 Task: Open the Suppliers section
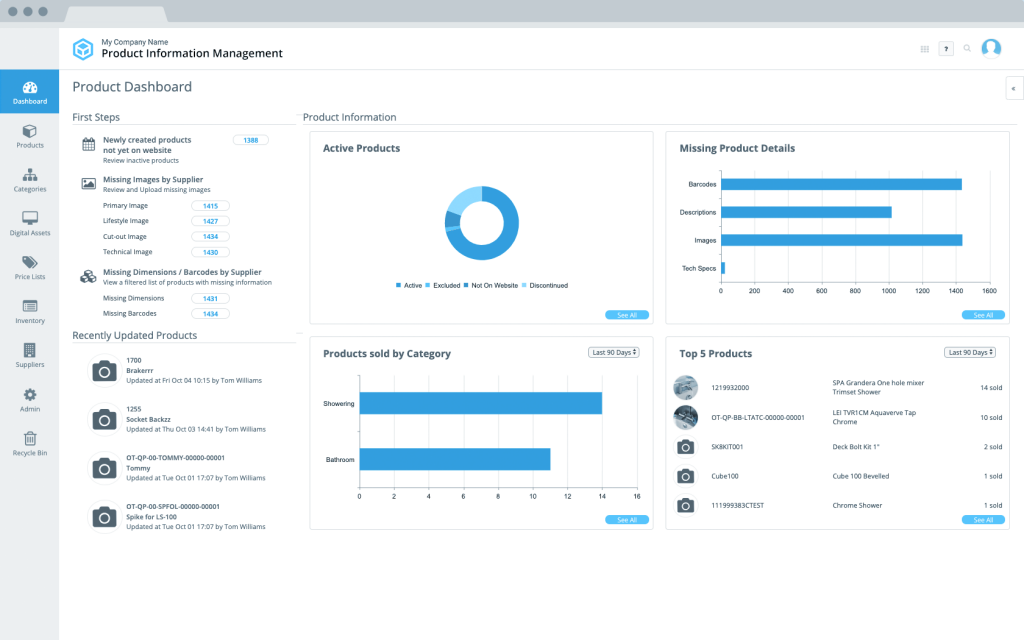tap(29, 356)
